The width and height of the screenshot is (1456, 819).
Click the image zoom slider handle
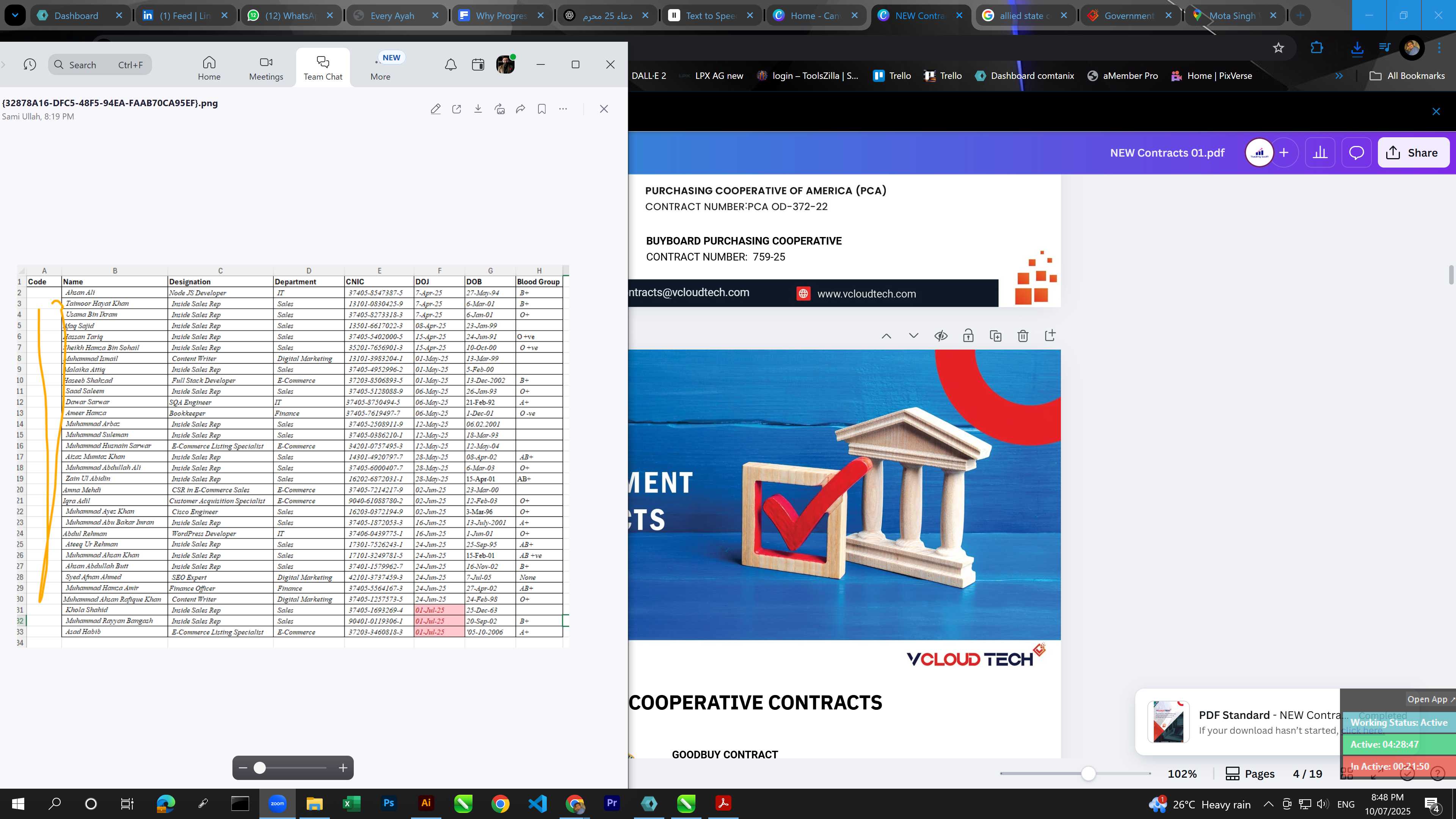click(259, 767)
